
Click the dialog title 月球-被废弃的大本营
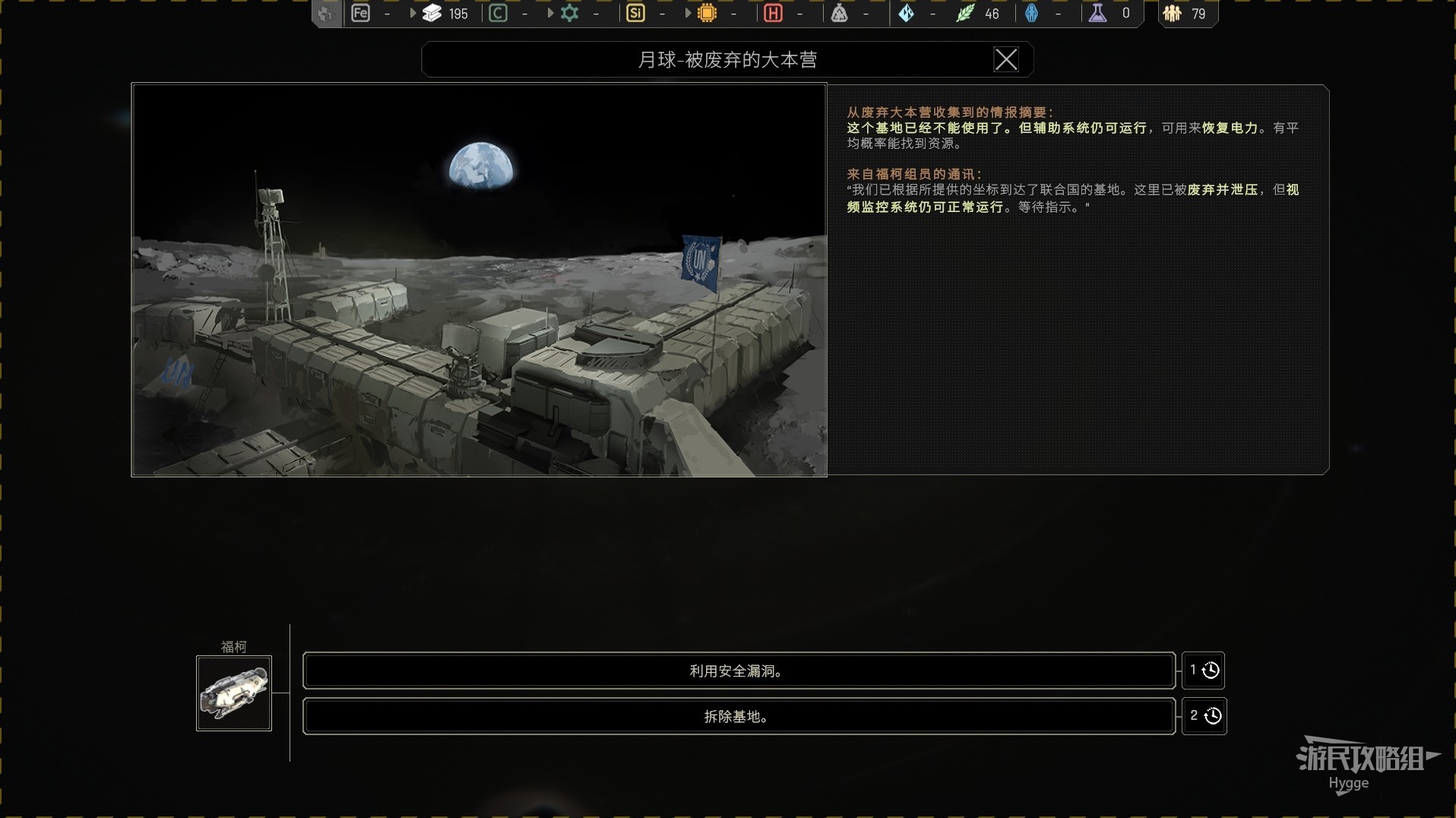(x=727, y=59)
